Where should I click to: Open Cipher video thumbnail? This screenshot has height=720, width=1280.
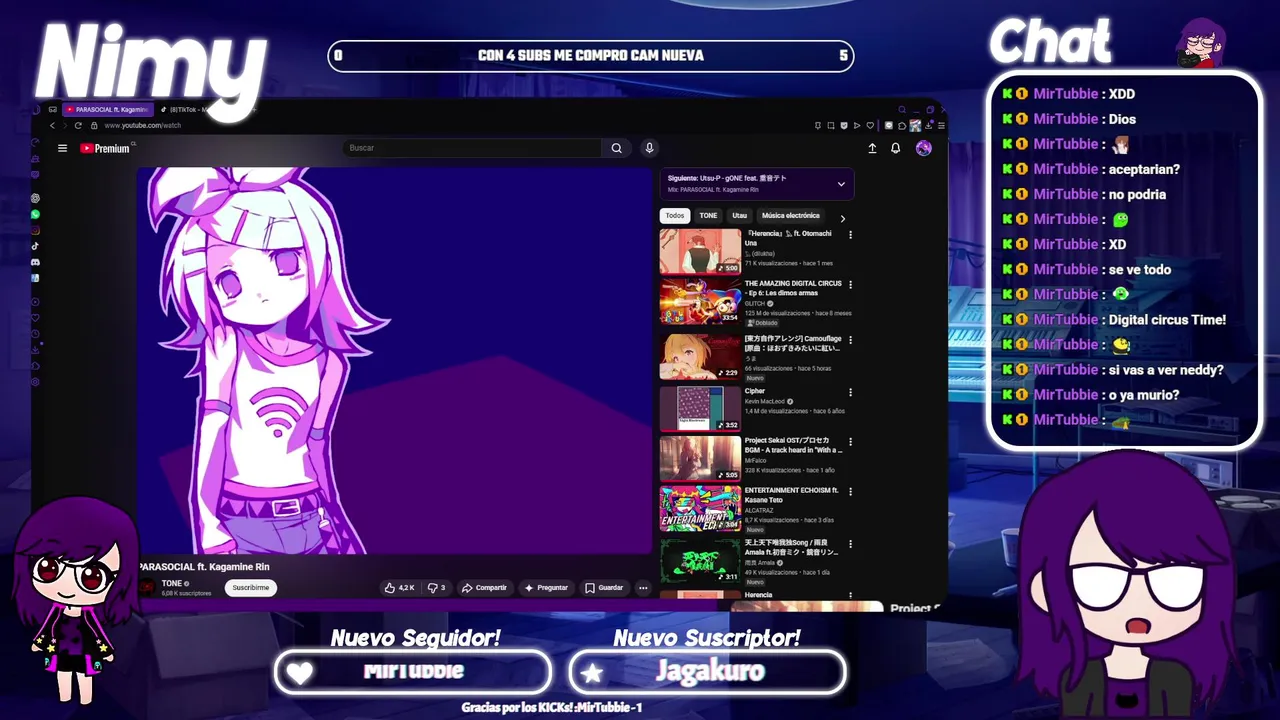click(700, 408)
